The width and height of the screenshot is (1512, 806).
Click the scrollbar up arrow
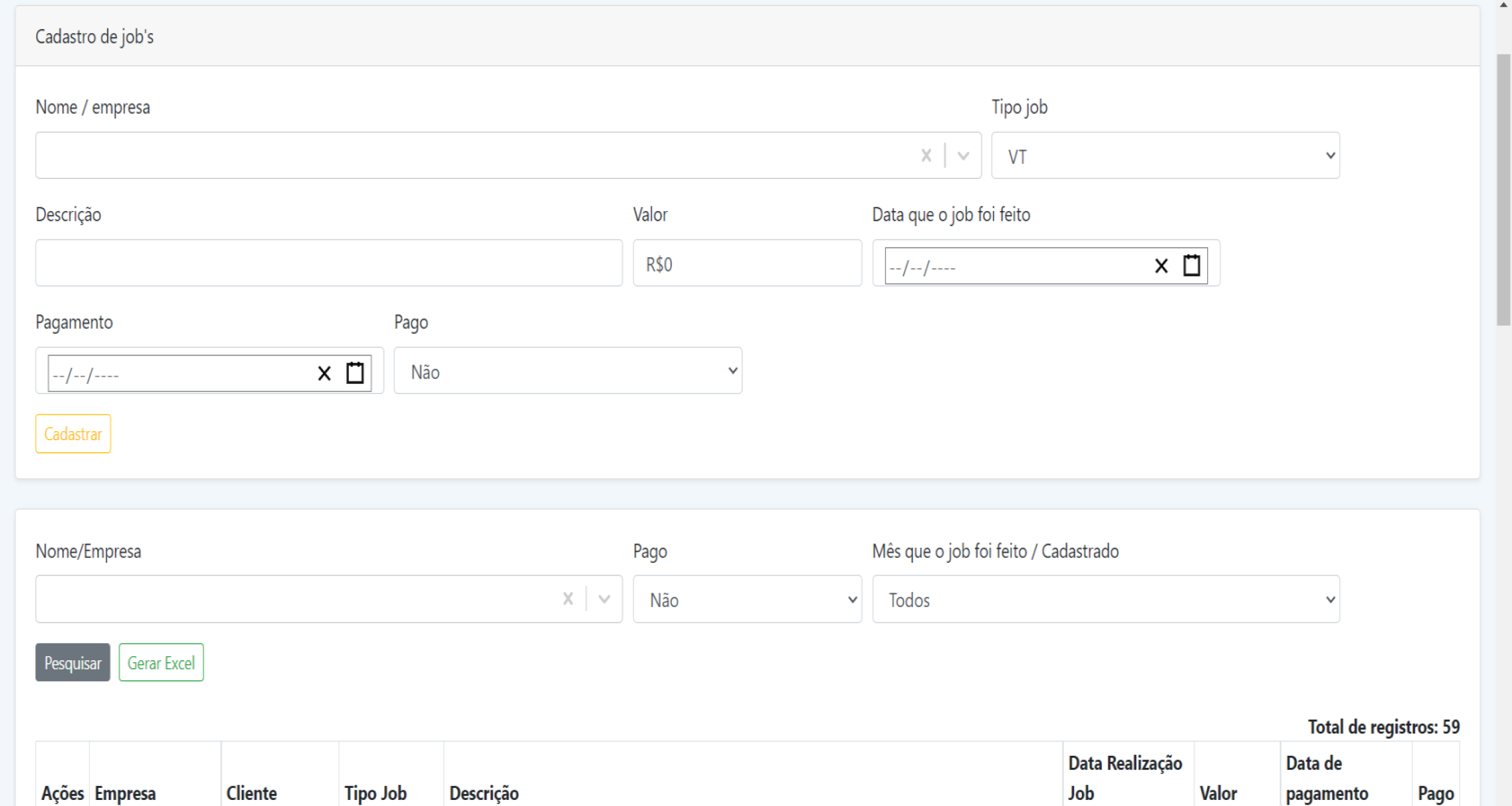(1504, 5)
